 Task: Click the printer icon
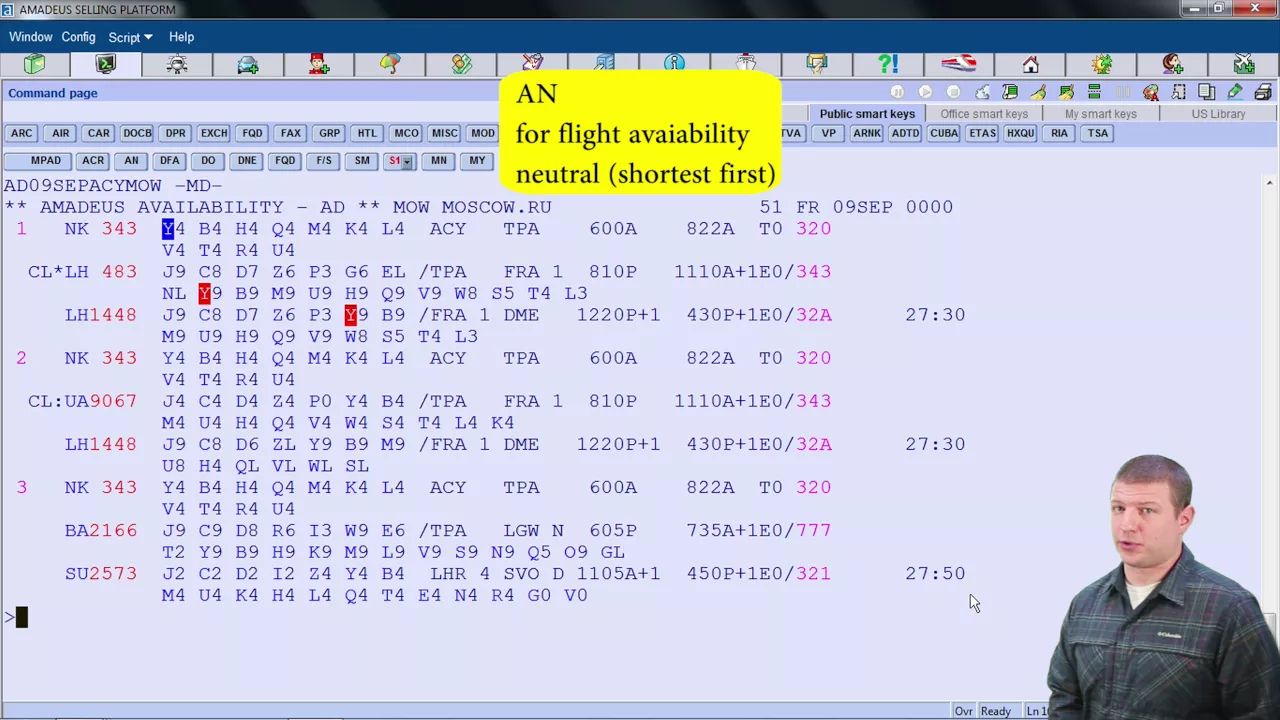click(x=1263, y=92)
